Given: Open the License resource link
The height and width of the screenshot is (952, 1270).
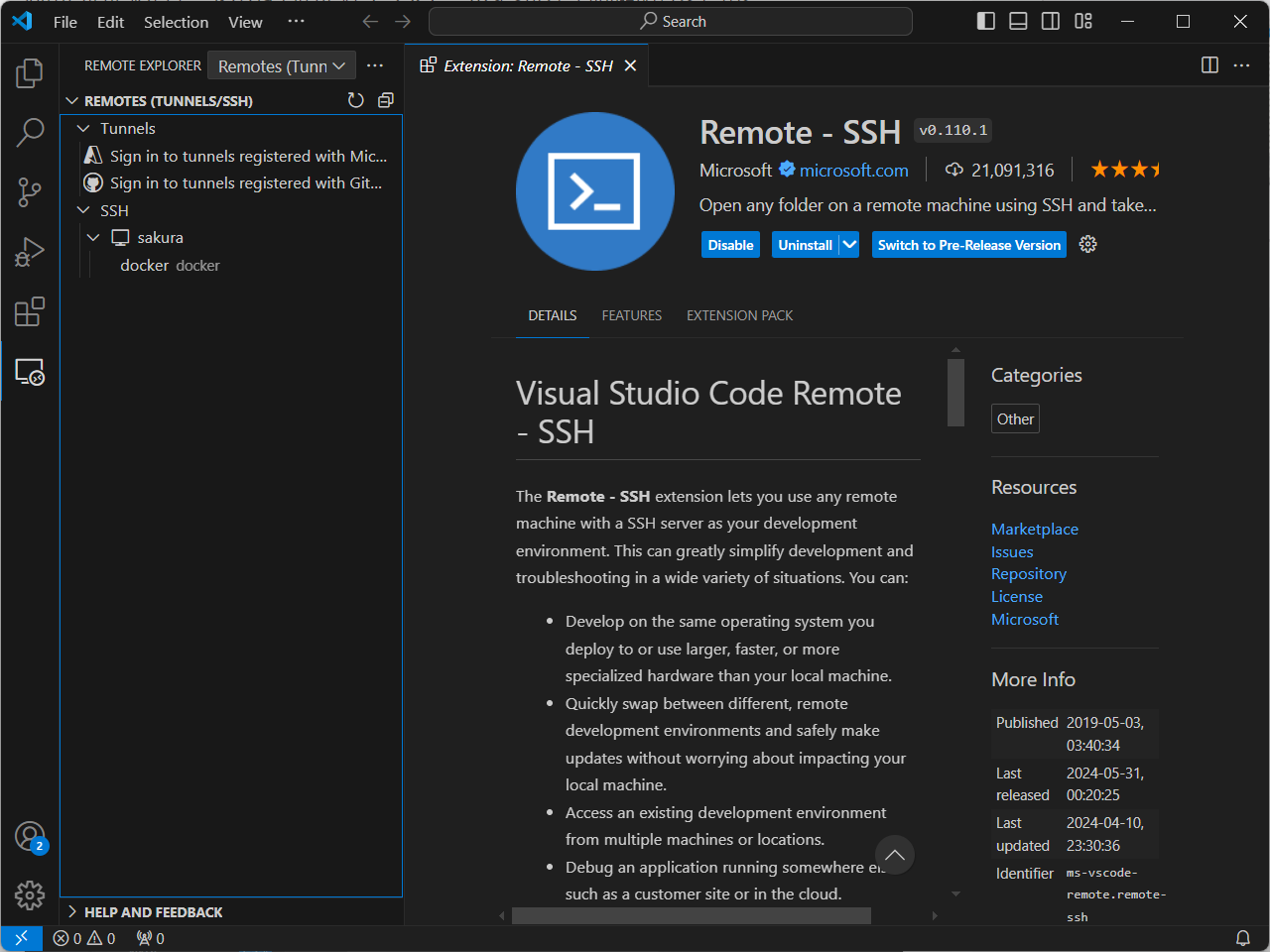Looking at the screenshot, I should tap(1017, 597).
